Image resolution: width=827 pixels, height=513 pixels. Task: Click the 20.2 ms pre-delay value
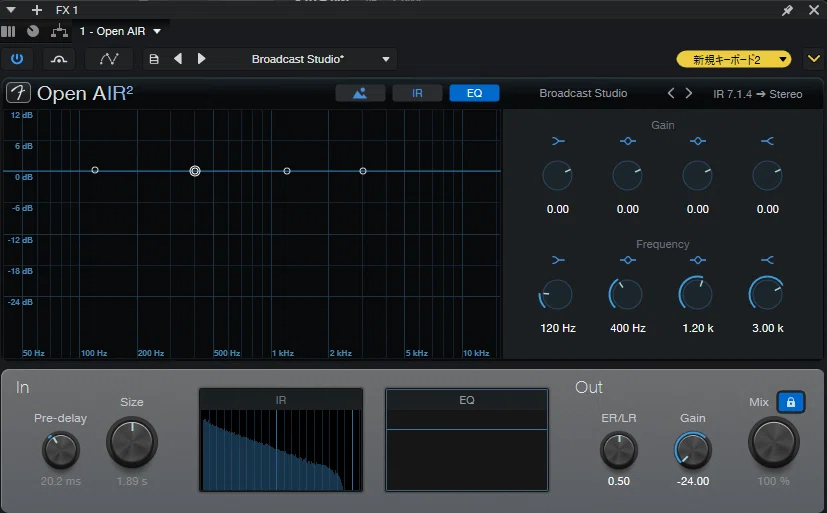(x=61, y=481)
